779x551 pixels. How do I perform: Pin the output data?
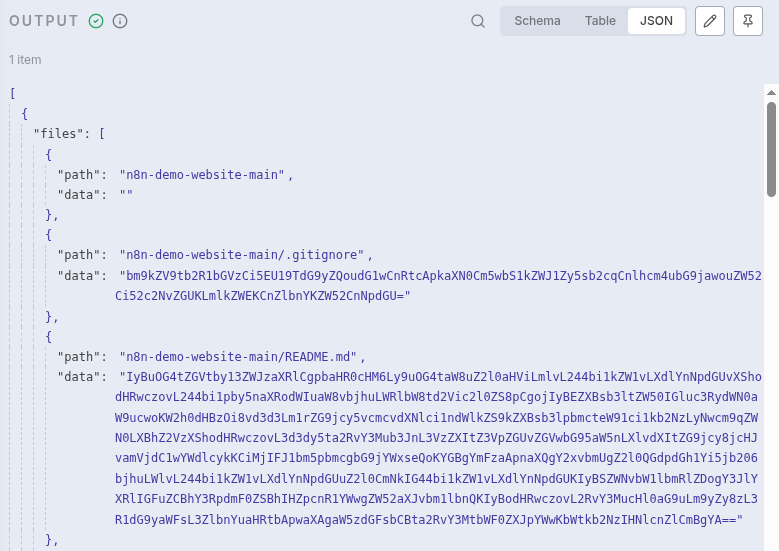coord(747,21)
